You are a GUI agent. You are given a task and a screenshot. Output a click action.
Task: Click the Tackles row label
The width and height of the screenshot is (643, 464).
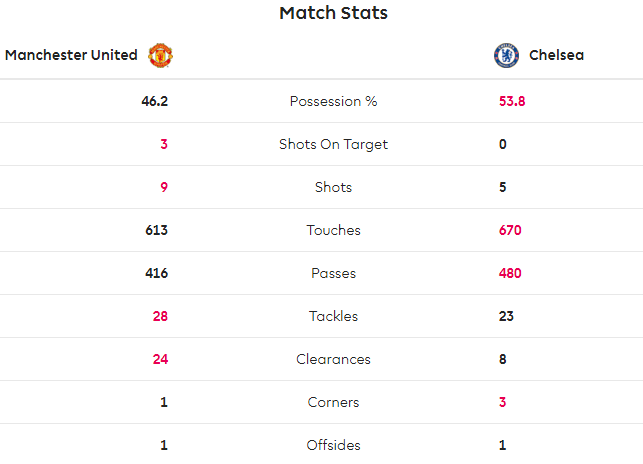(x=333, y=316)
